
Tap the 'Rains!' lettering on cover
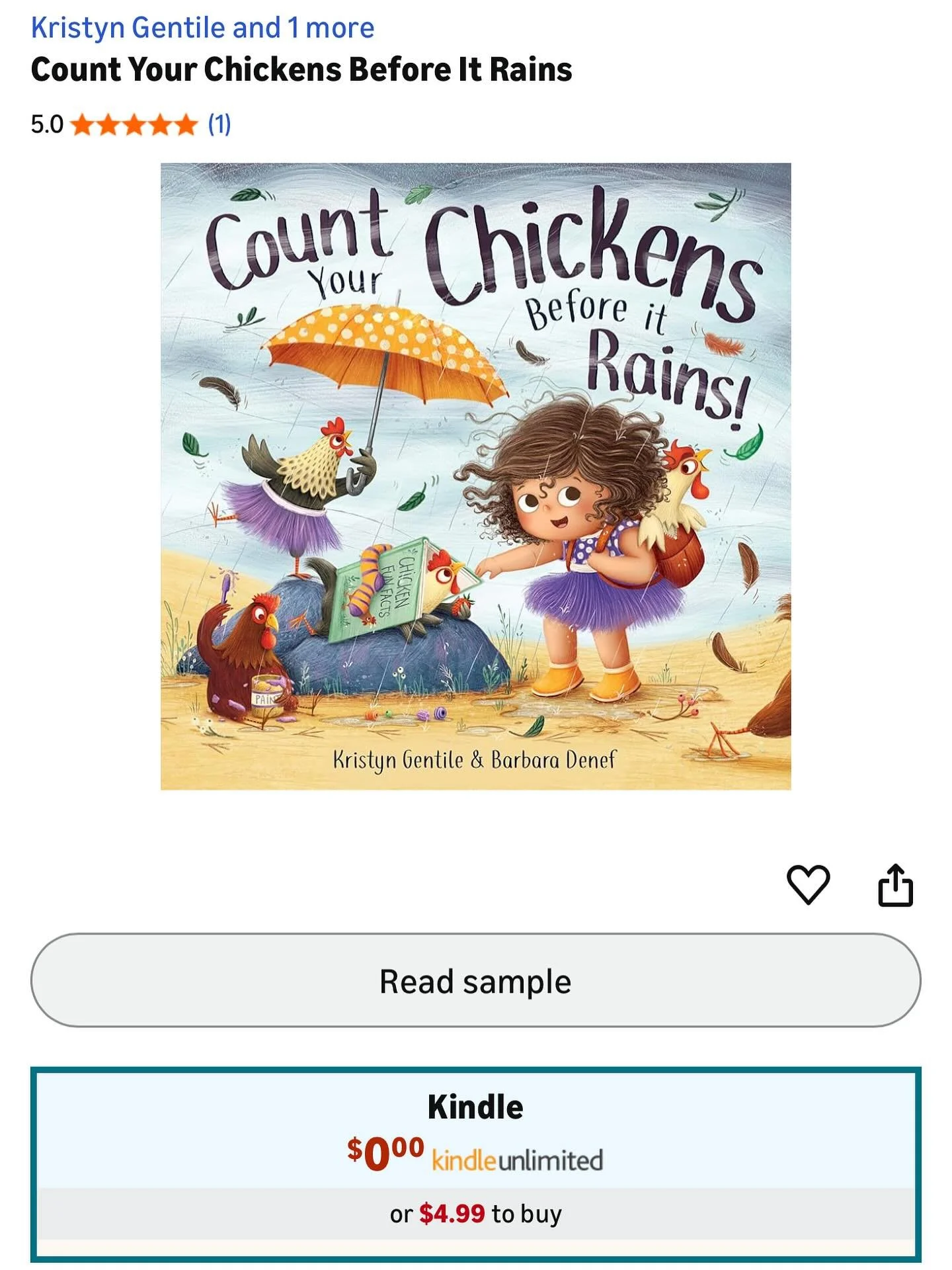click(668, 377)
